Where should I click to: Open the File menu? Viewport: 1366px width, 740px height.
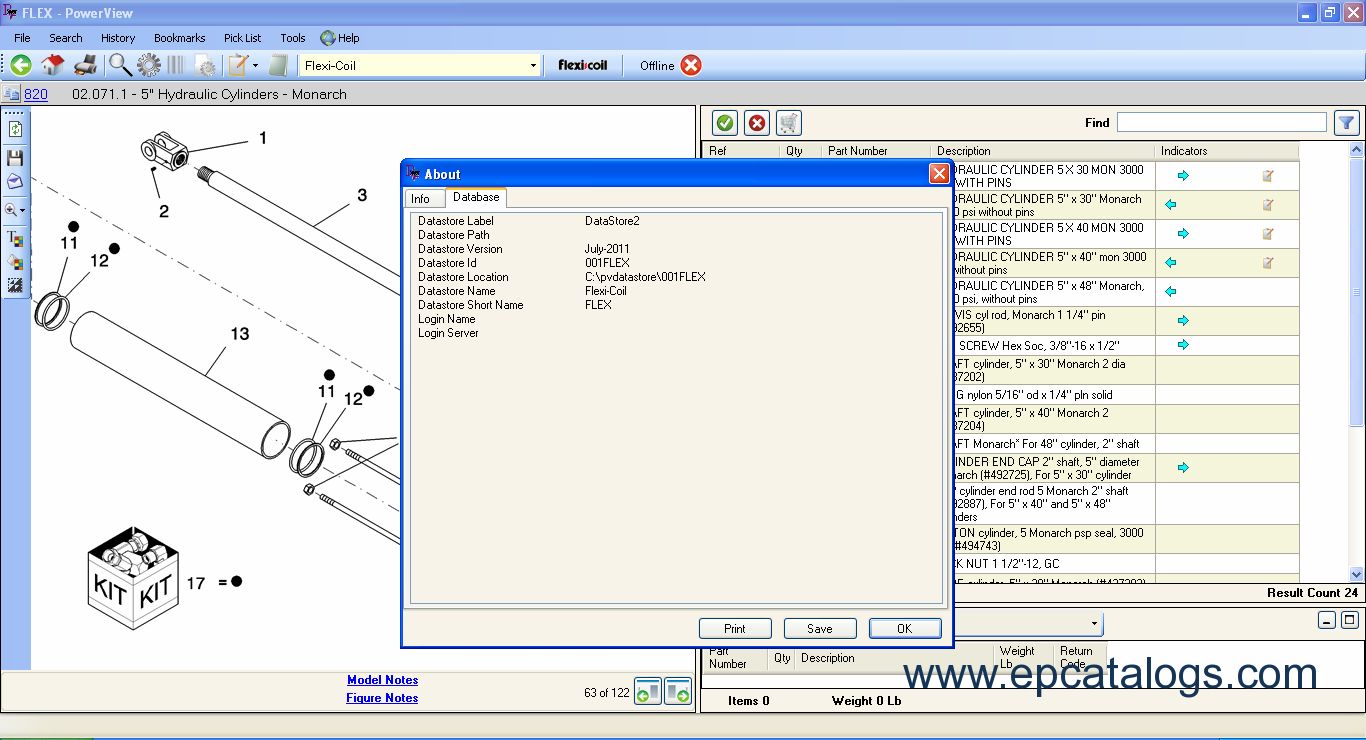(x=22, y=38)
